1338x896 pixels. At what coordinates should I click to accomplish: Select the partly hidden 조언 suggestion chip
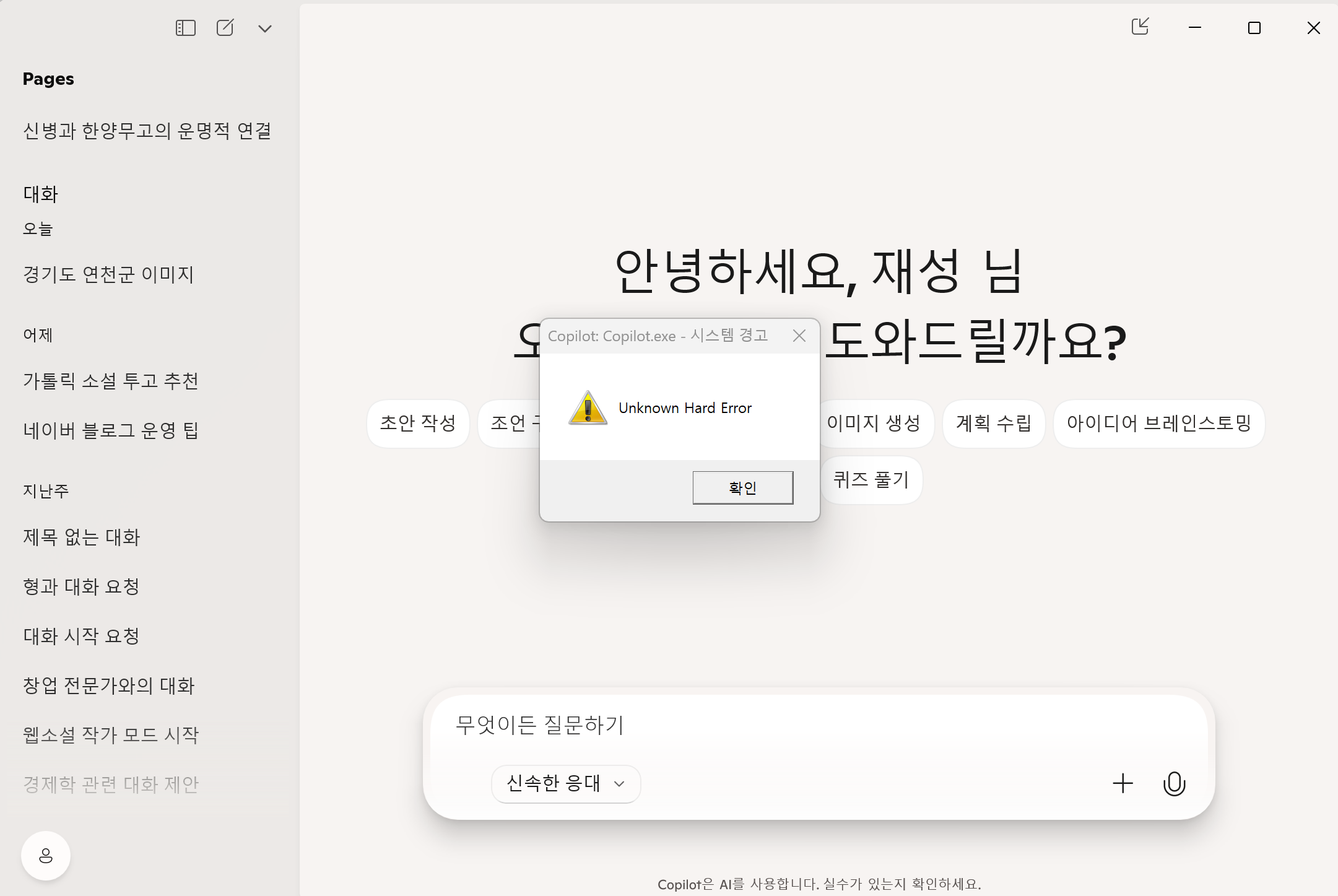point(509,424)
